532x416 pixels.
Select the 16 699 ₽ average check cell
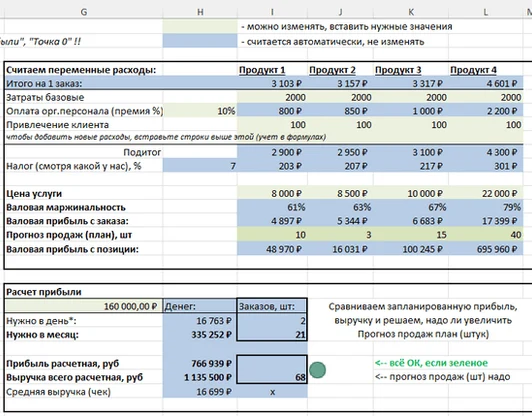point(200,392)
